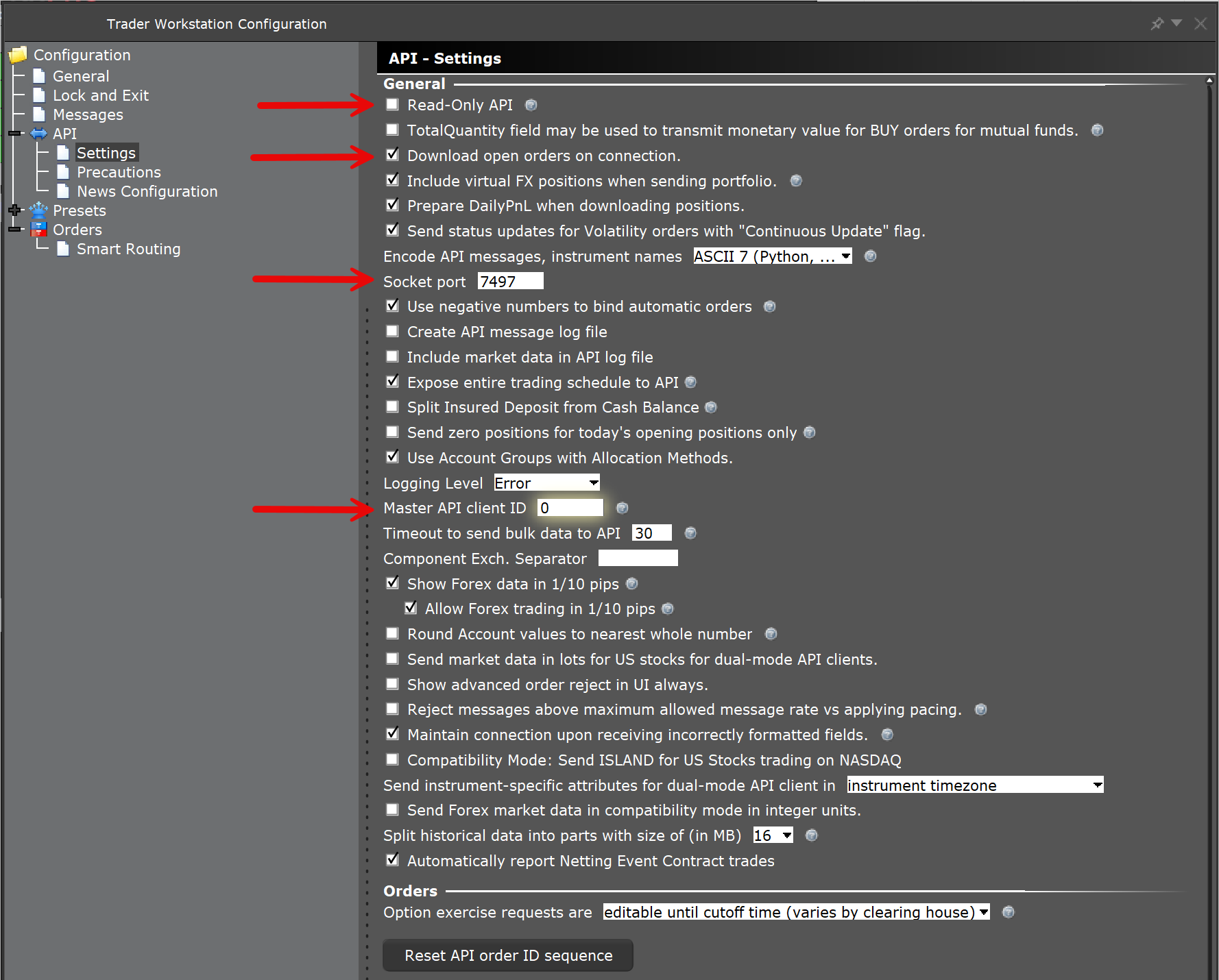Click the Presets crown icon in the sidebar
1219x980 pixels.
coord(39,210)
